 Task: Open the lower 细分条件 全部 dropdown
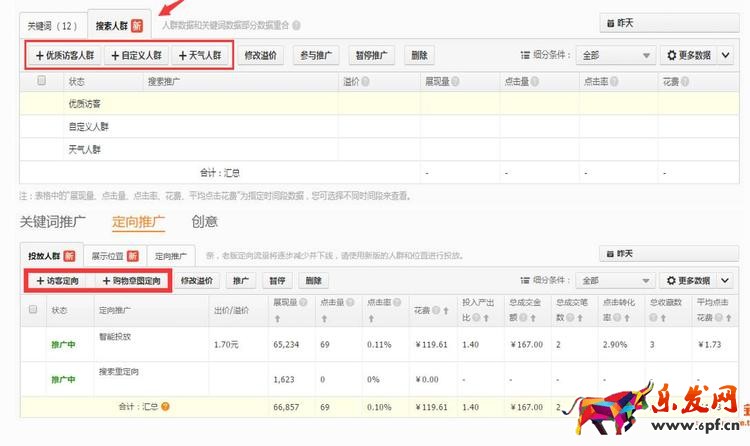[x=617, y=281]
